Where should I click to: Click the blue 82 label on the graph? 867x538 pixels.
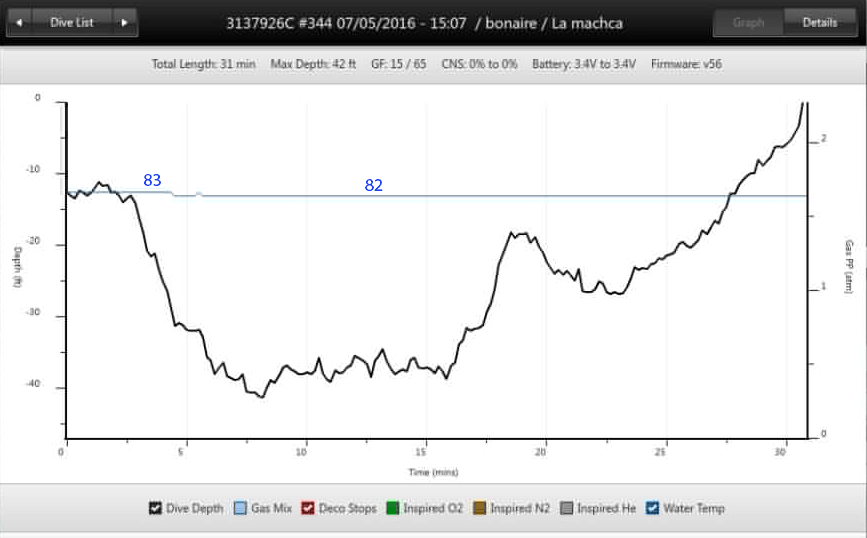pos(373,185)
